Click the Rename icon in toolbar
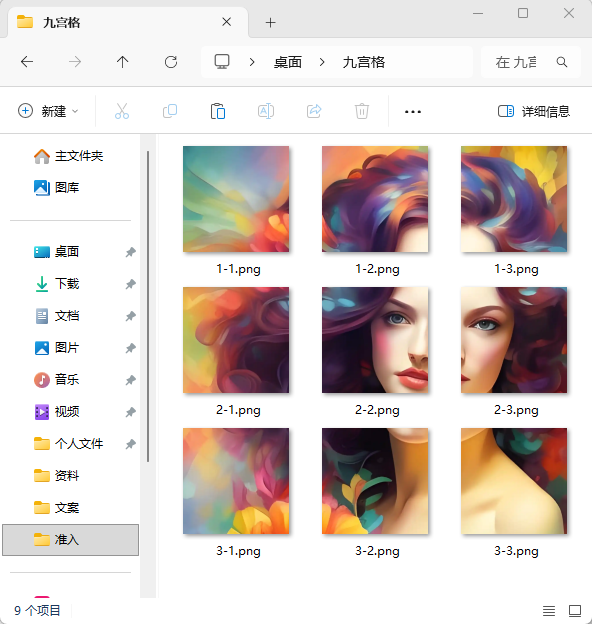Image resolution: width=592 pixels, height=624 pixels. click(266, 111)
